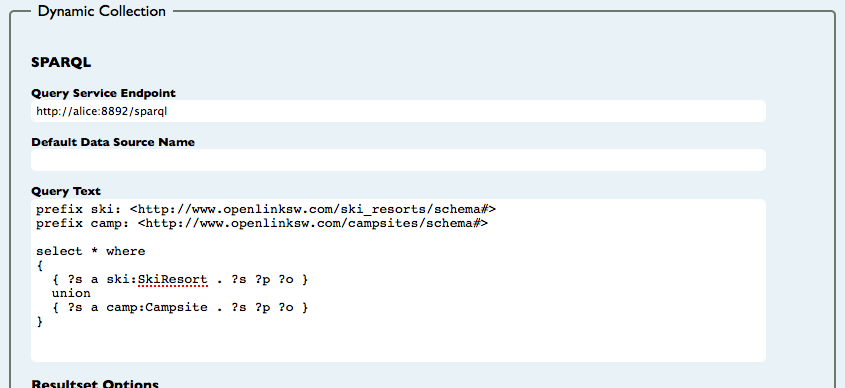
Task: Click the Resultset Options heading
Action: [x=95, y=384]
